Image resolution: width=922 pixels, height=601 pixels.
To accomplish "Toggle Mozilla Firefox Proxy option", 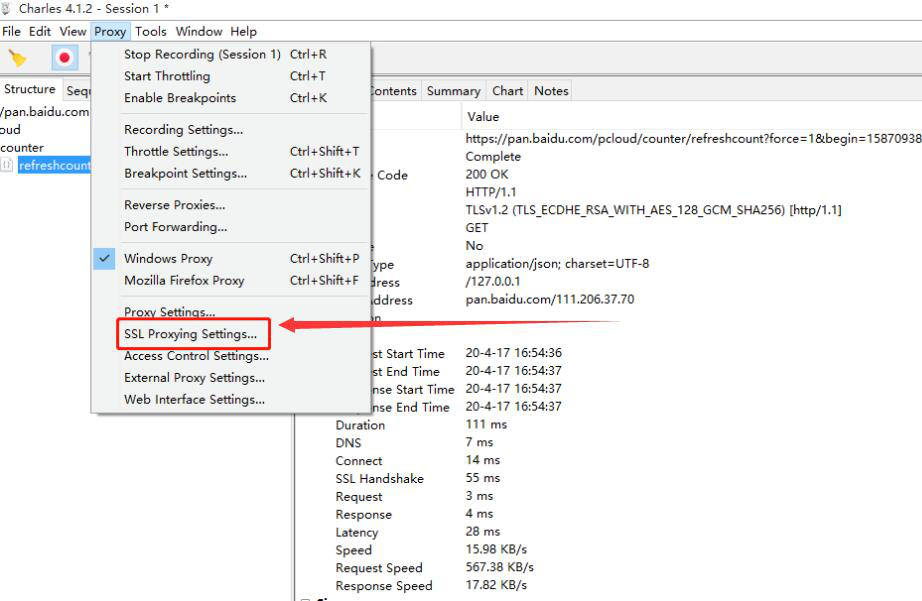I will point(230,281).
